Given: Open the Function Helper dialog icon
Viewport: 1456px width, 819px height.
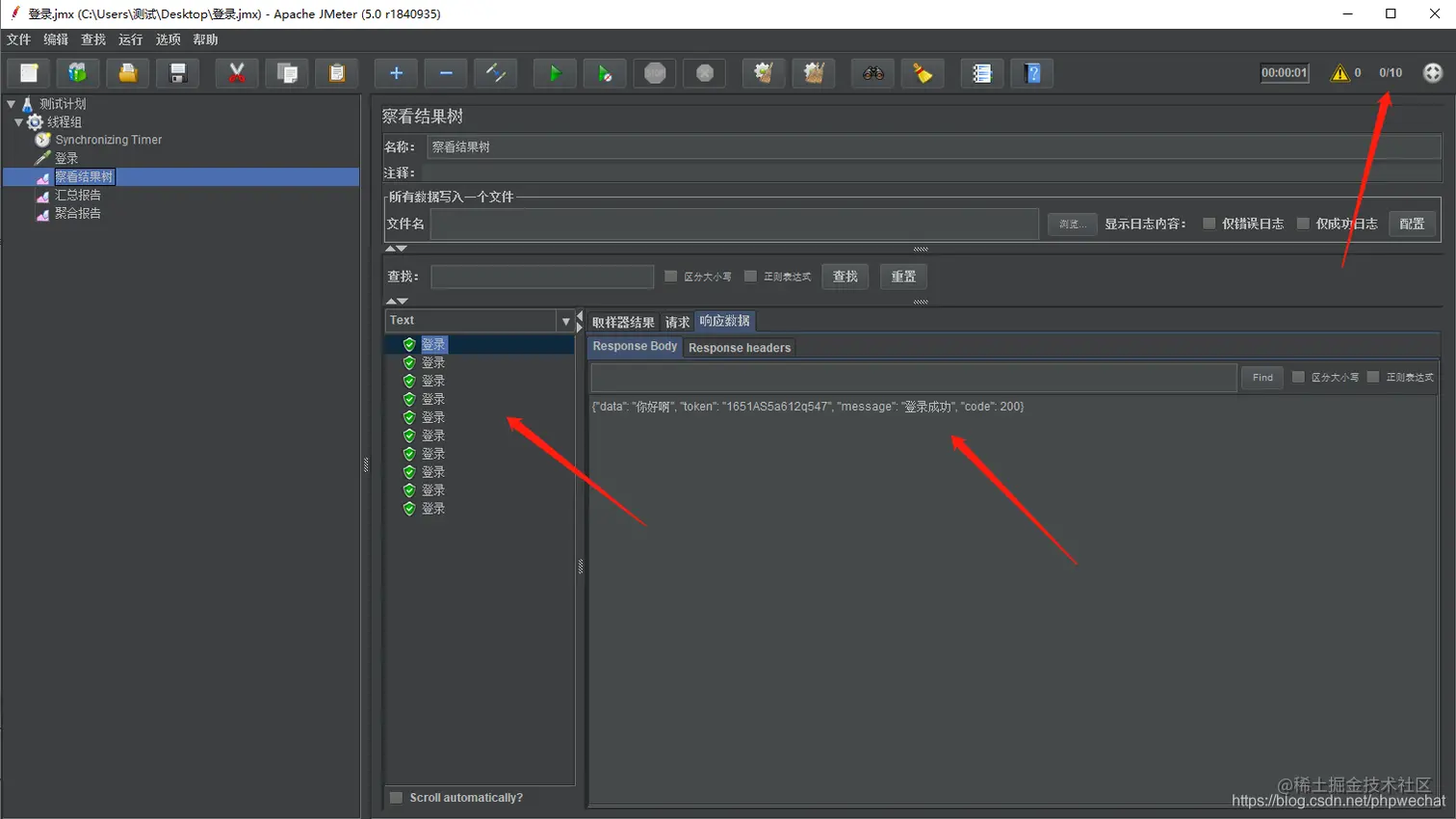Looking at the screenshot, I should click(982, 73).
